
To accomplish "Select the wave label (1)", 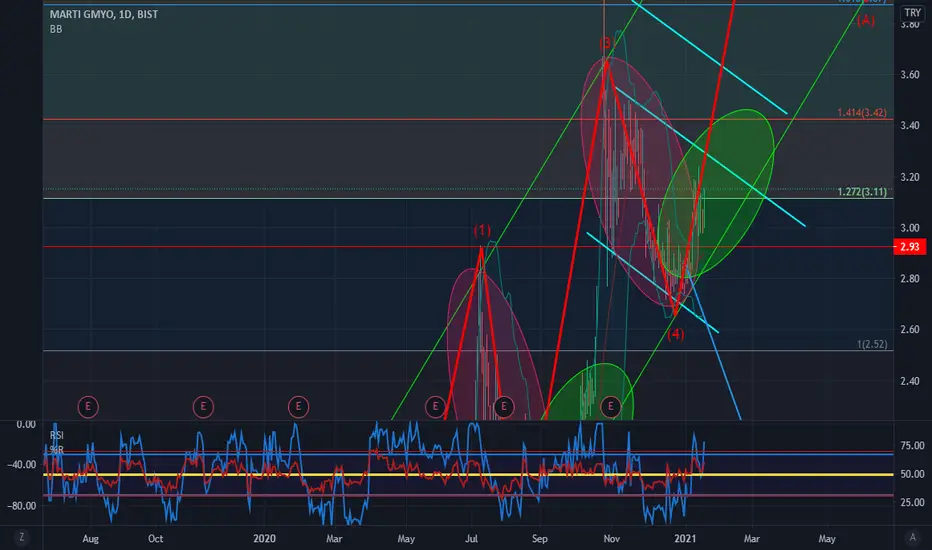I will 482,230.
